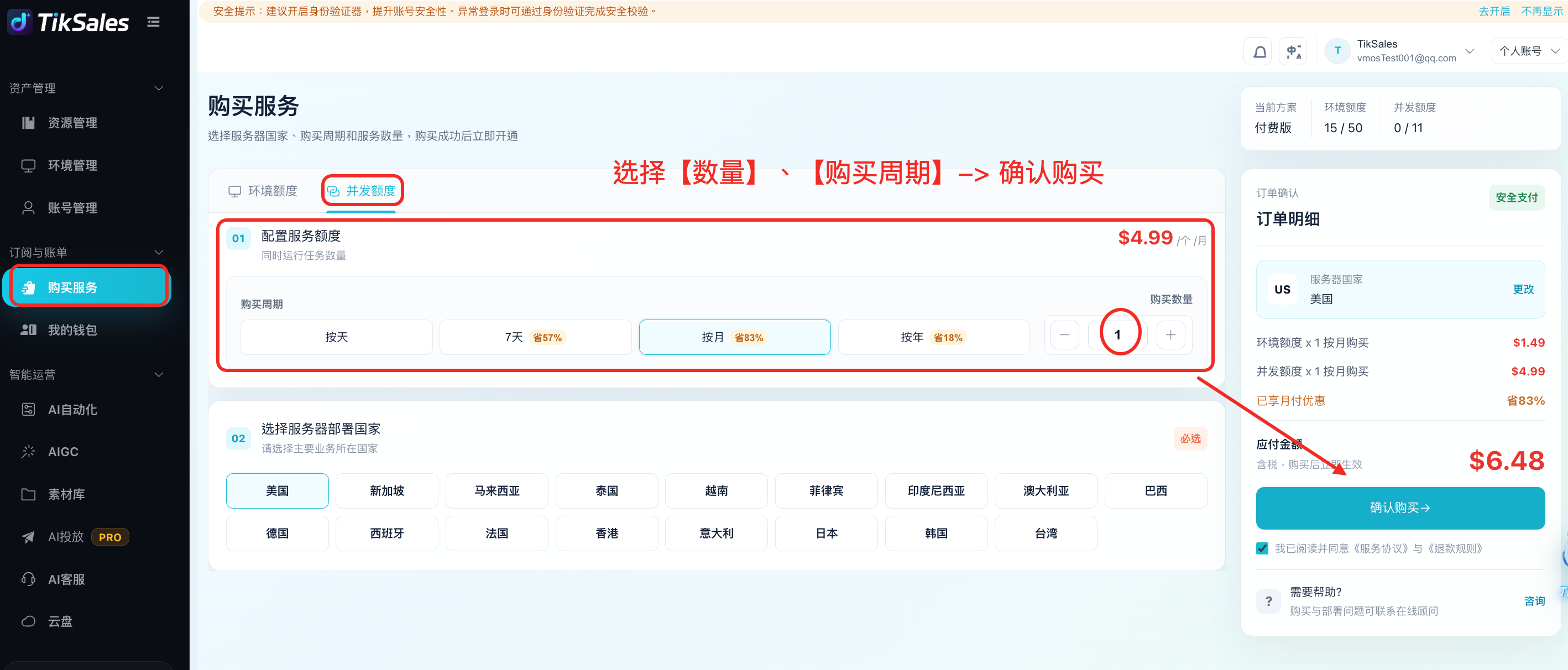This screenshot has height=670, width=1568.
Task: Collapse sidebar with hamburger menu icon
Action: pos(153,22)
